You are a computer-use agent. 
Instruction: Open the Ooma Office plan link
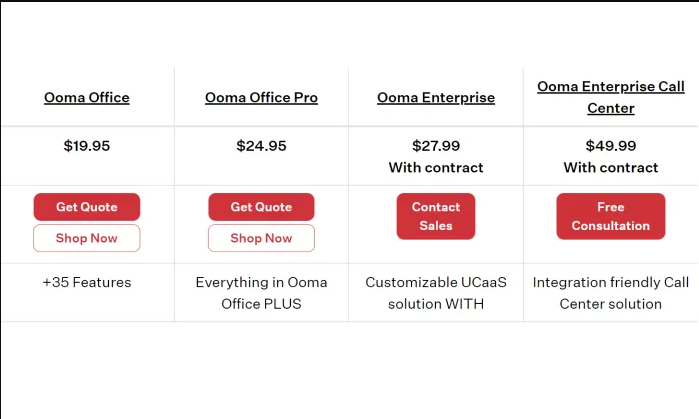(x=86, y=98)
